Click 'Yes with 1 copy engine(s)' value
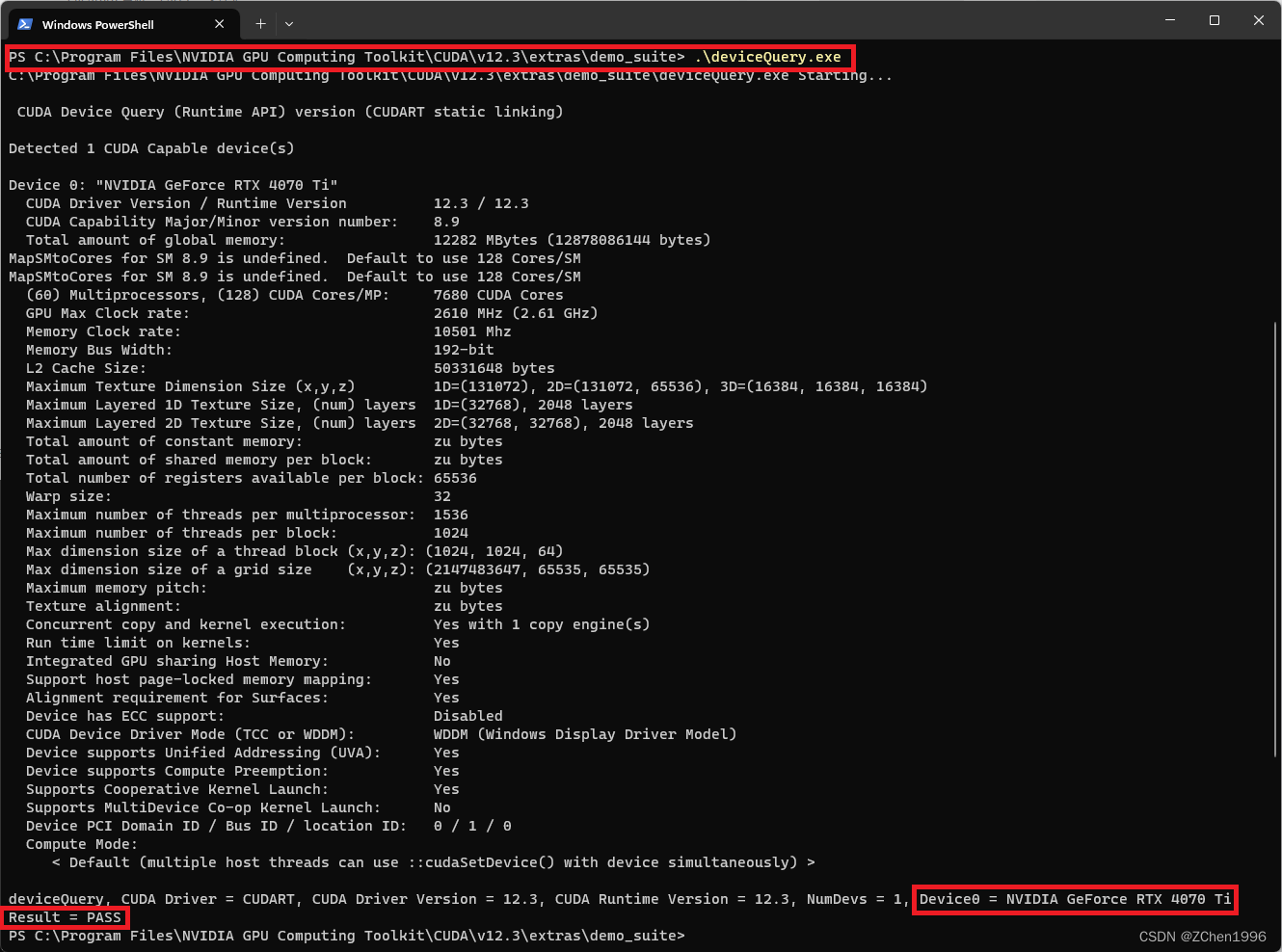 542,624
